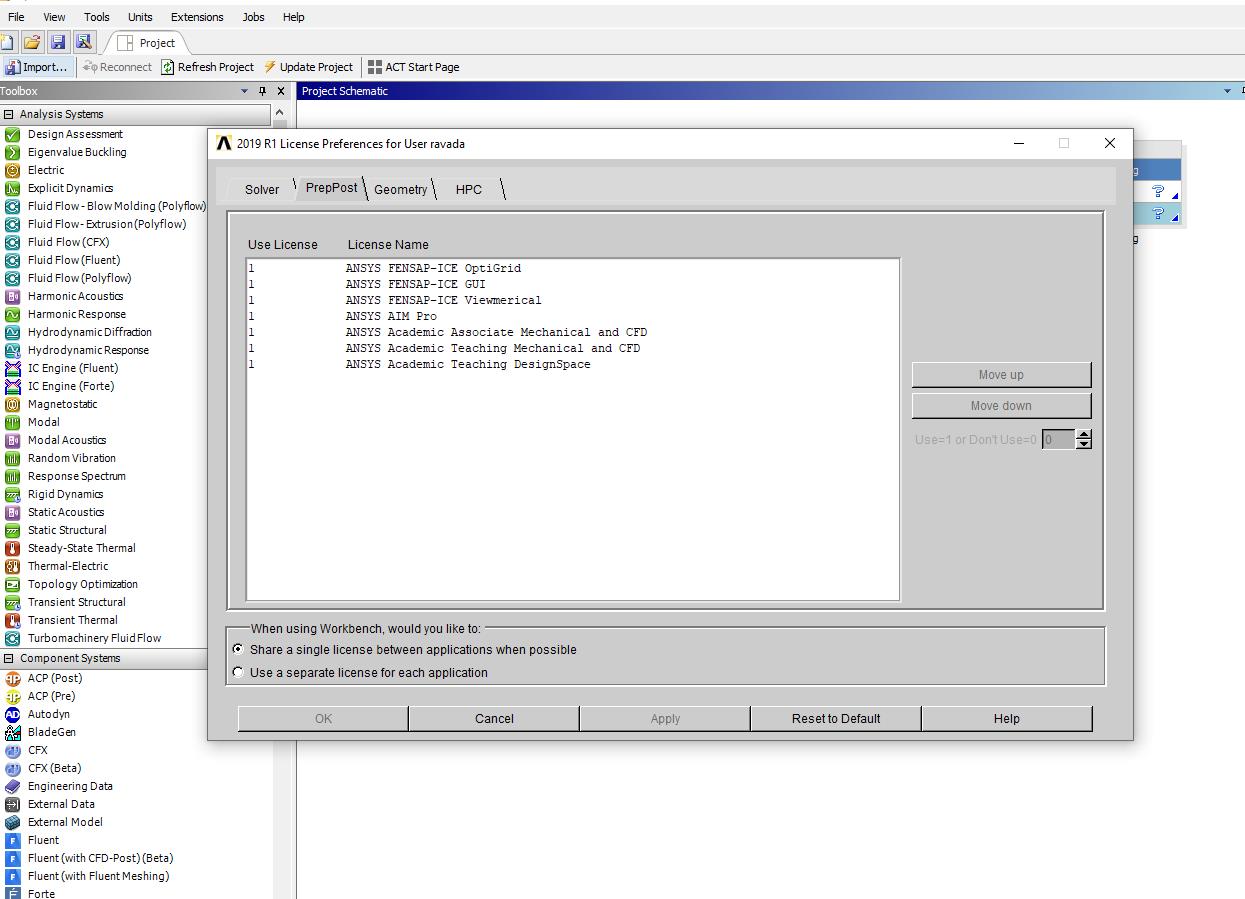Select Transient Thermal icon
This screenshot has width=1245, height=899.
tap(12, 620)
